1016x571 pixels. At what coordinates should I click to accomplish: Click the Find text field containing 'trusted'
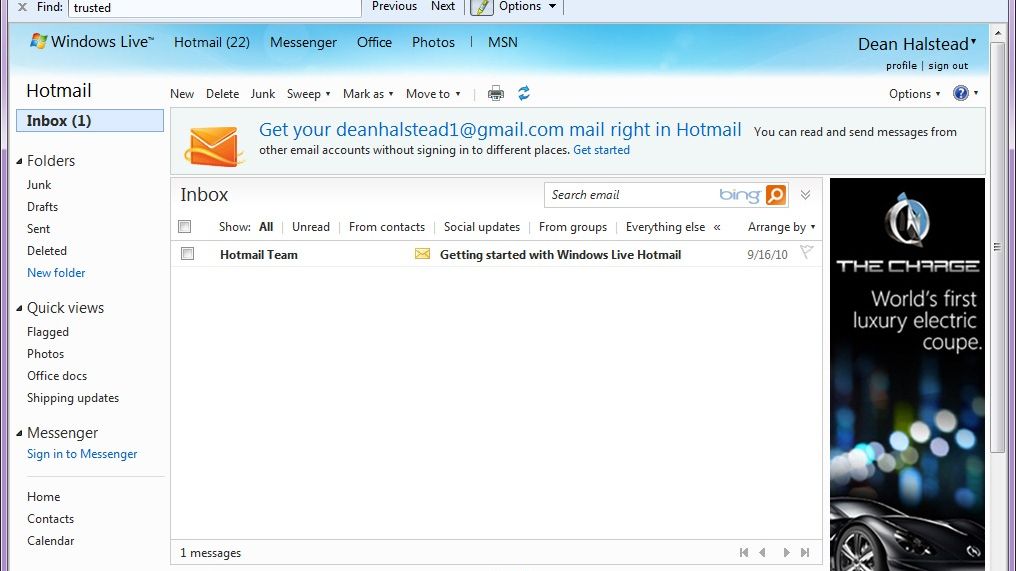pyautogui.click(x=214, y=8)
